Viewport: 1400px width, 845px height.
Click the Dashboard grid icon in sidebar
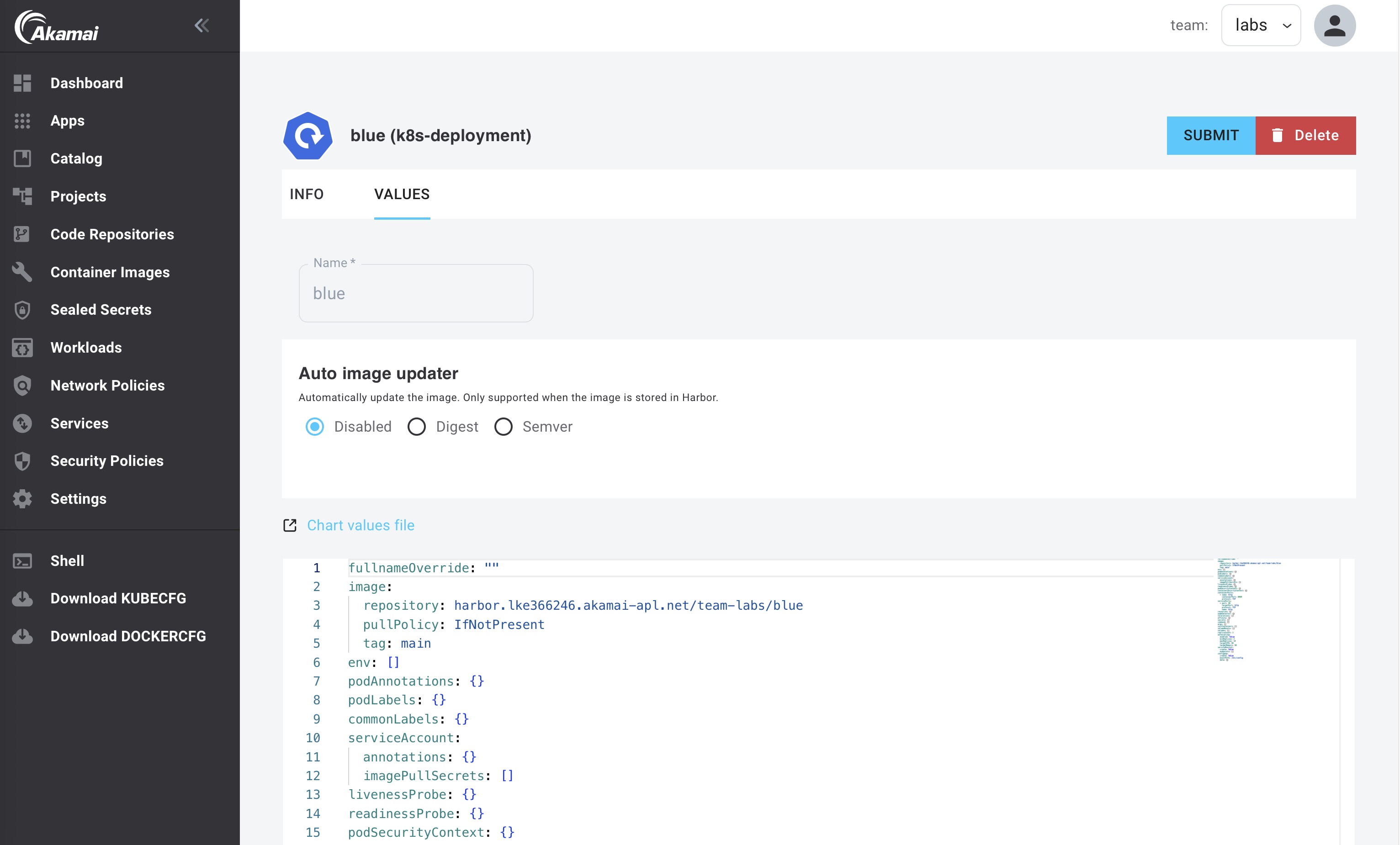(22, 83)
